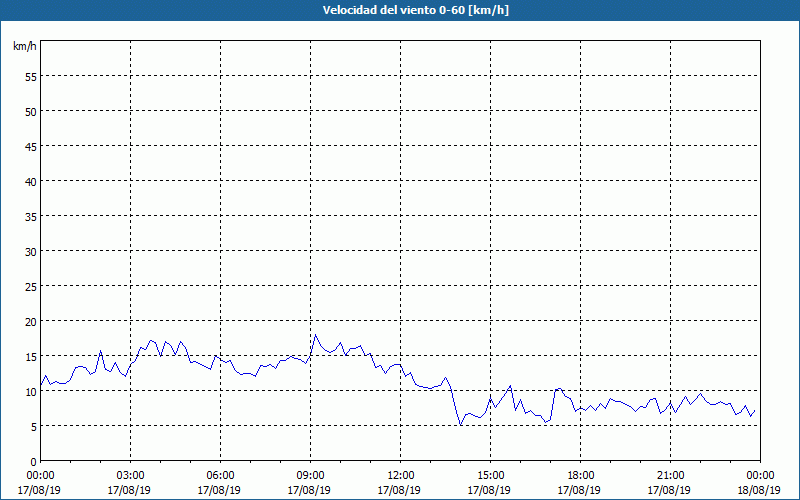Click the 00:00 17/08/19 time label
This screenshot has width=800, height=500.
(39, 483)
